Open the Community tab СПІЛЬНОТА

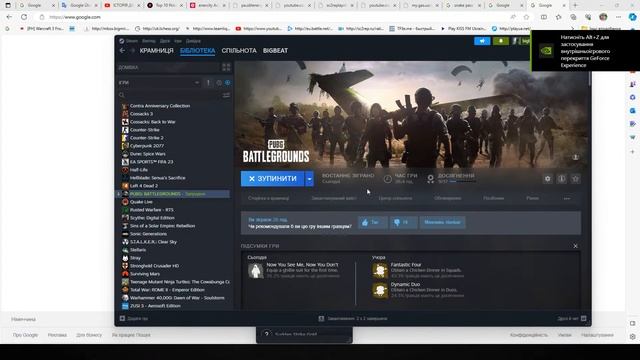coord(239,51)
